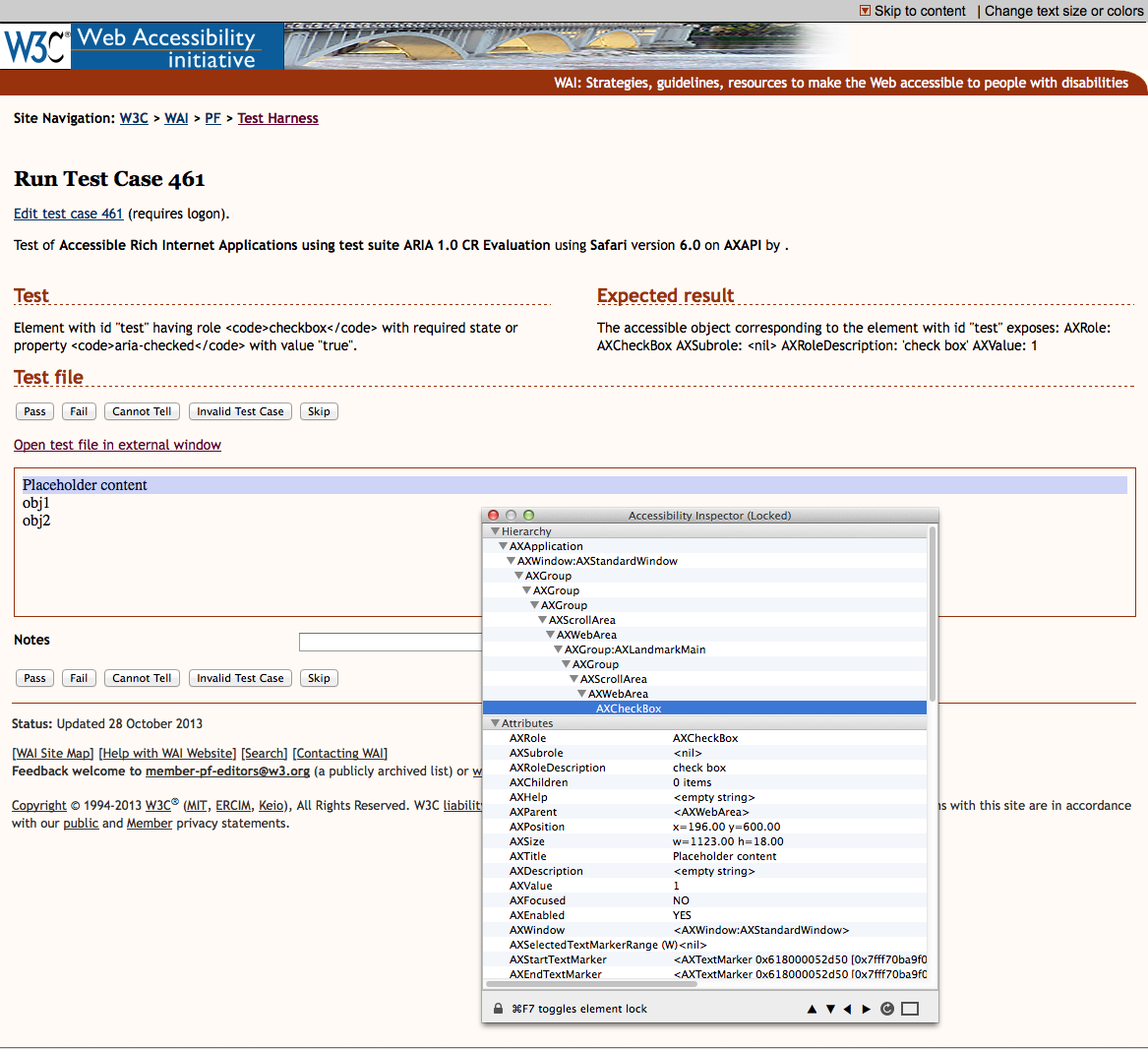Select AXWindow:AXStandardWindow in the hierarchy
This screenshot has width=1148, height=1049.
tap(597, 561)
